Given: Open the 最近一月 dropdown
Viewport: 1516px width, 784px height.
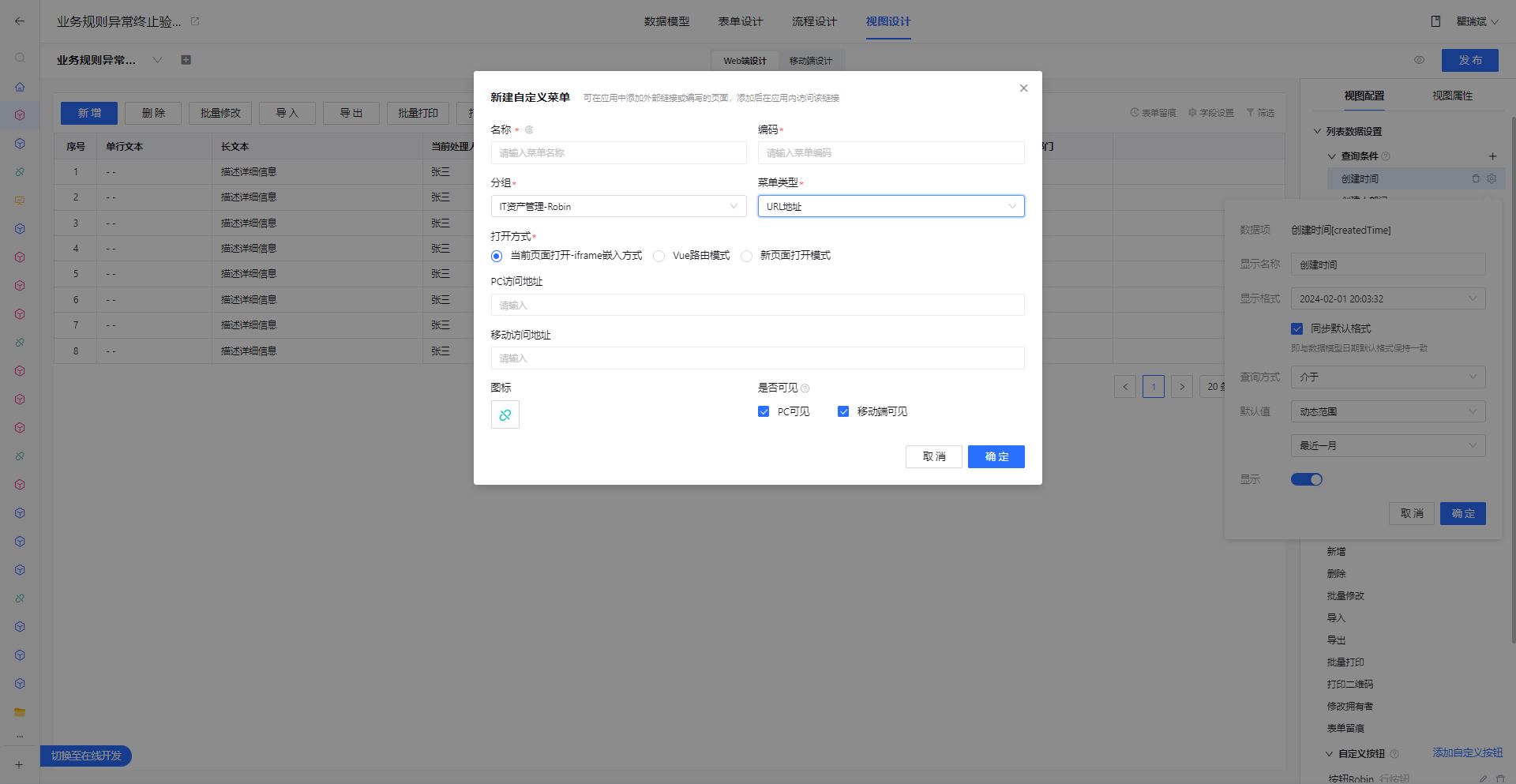Looking at the screenshot, I should pos(1388,445).
